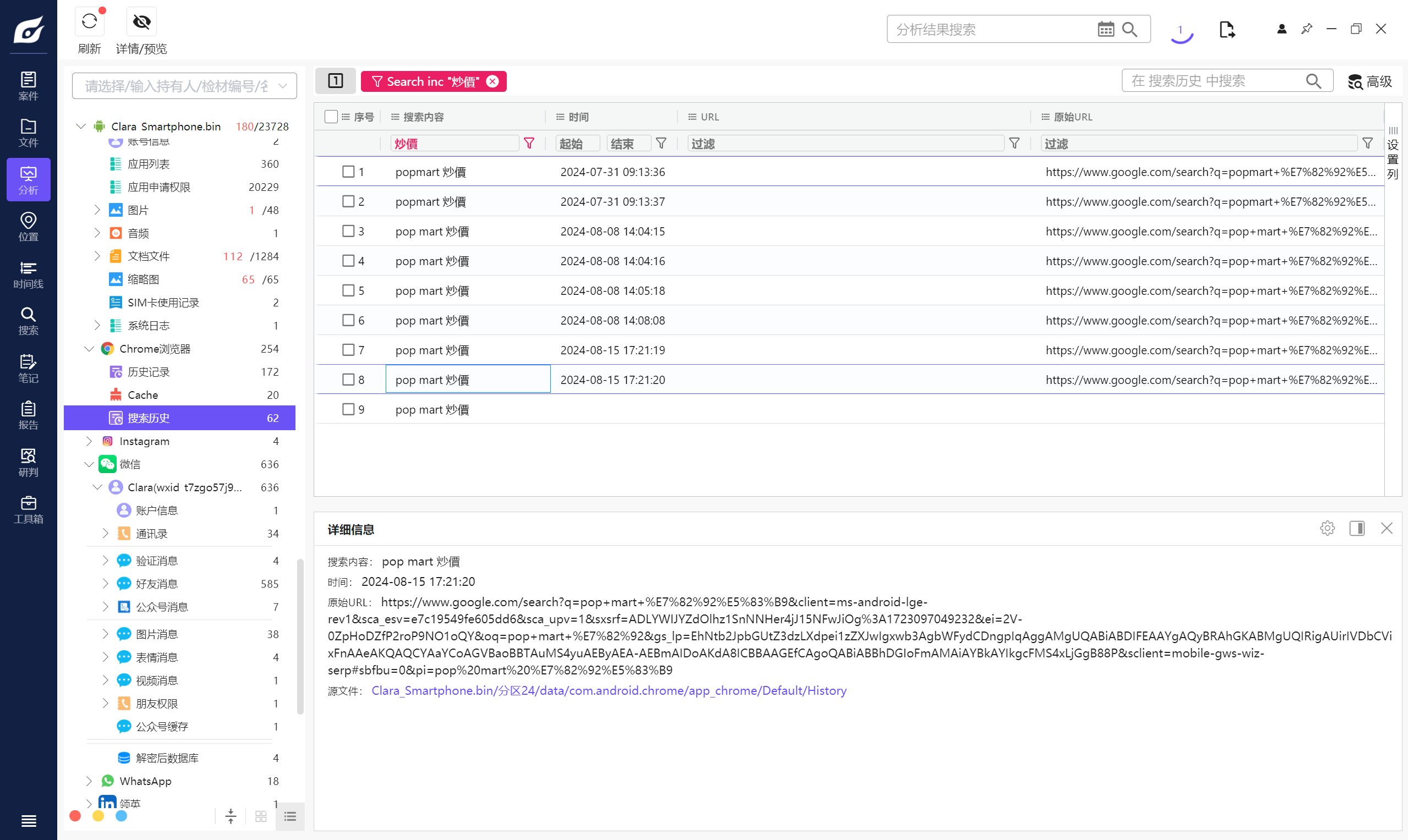
Task: Open the Timeline (时间线) sidebar section
Action: tap(28, 274)
